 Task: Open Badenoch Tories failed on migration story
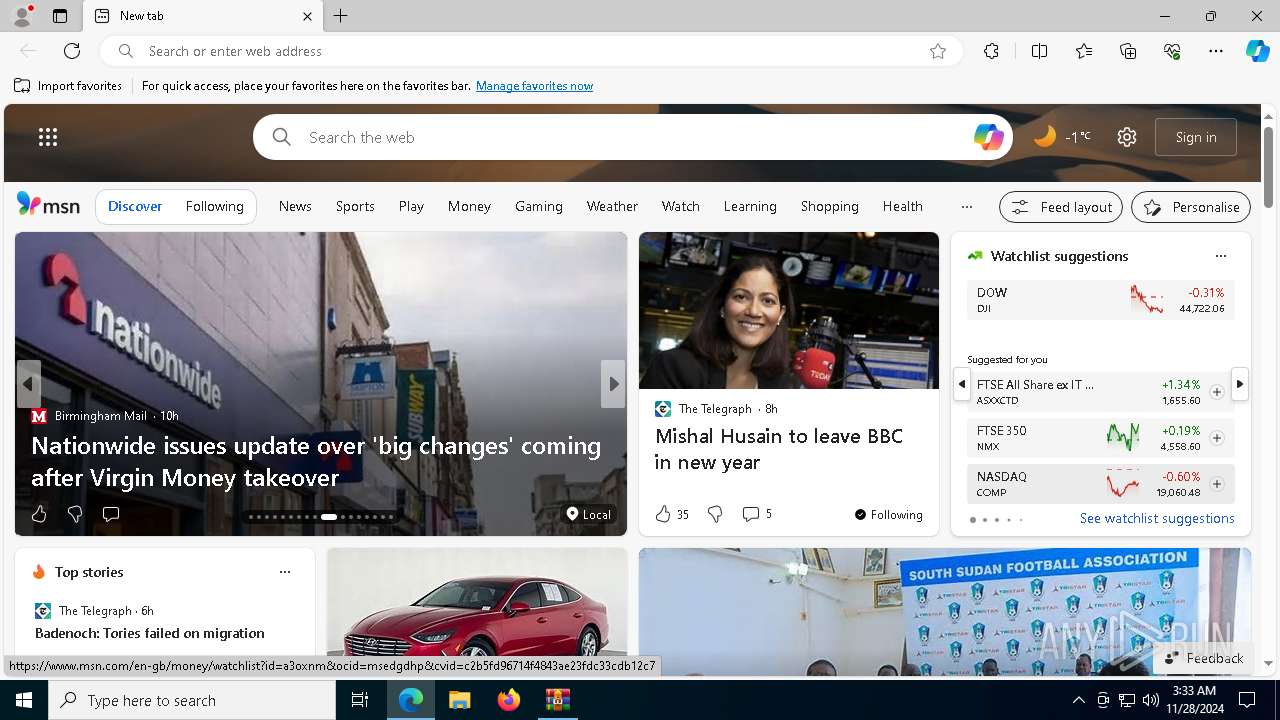[150, 633]
